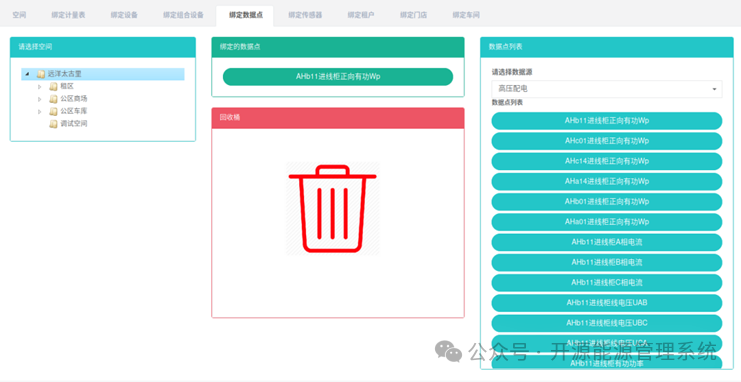The image size is (741, 382).
Task: Click AHb11进线柜正向有功Wp in the data point list
Action: point(607,121)
